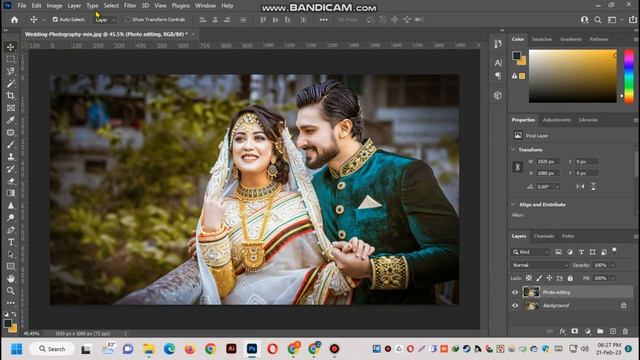Click the foreground color swatch in toolbar
Image resolution: width=640 pixels, height=360 pixels.
pos(7,323)
